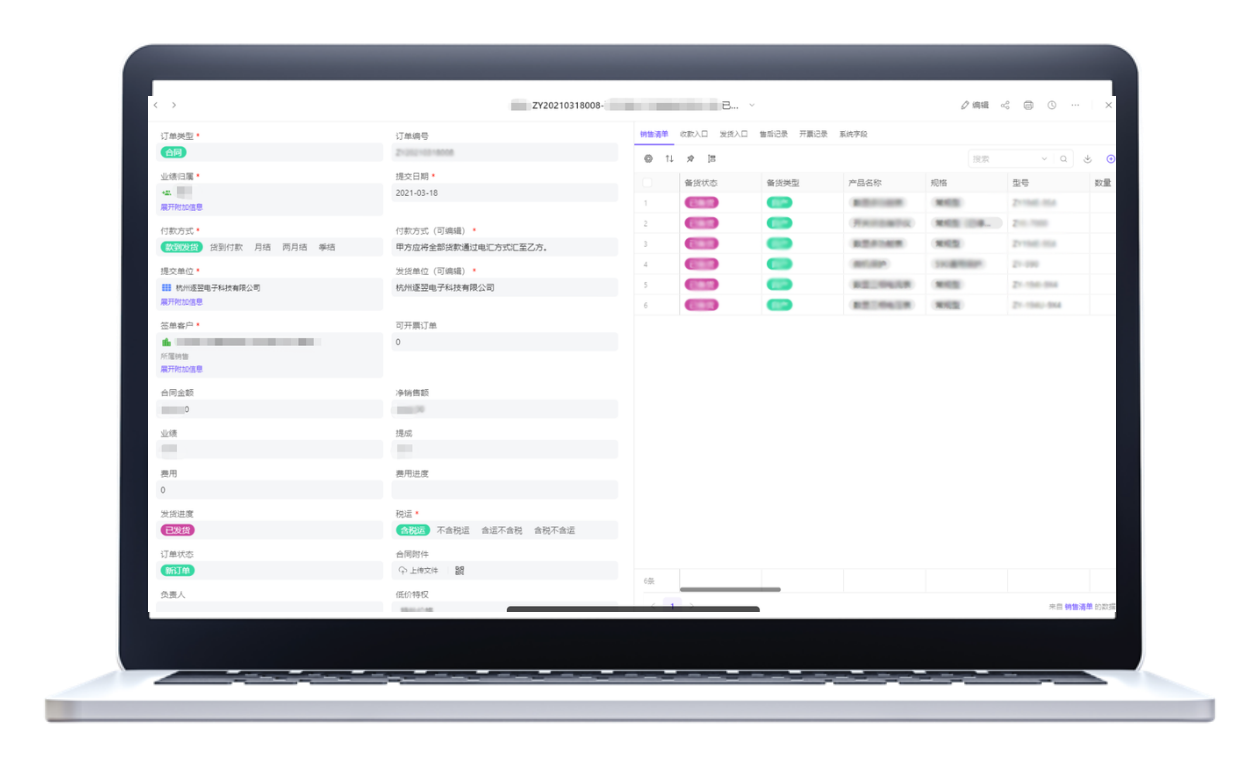Click the print icon in header
Screen dimensions: 1260x764
click(x=1028, y=105)
